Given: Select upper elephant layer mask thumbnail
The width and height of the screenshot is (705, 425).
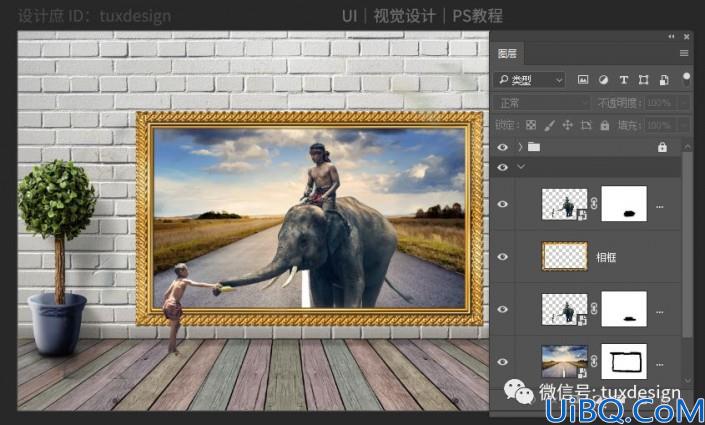Looking at the screenshot, I should pos(624,204).
